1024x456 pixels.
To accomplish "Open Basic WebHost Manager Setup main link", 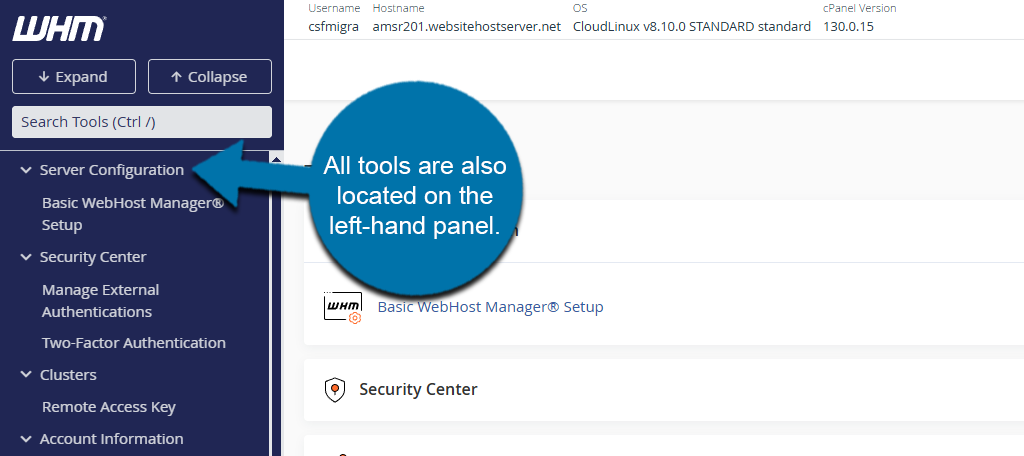I will coord(490,307).
